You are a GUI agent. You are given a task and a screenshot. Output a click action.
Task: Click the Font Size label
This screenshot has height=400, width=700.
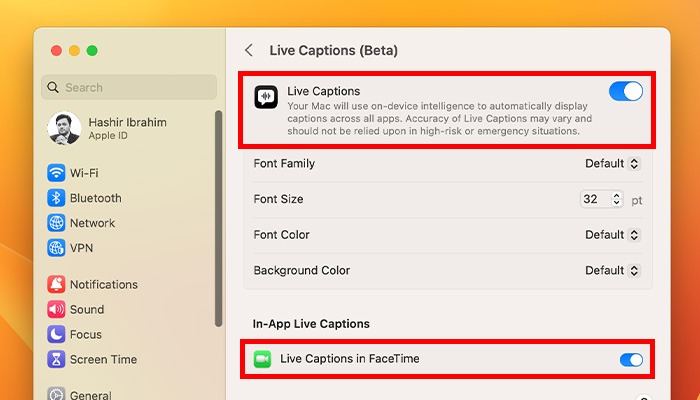(278, 199)
